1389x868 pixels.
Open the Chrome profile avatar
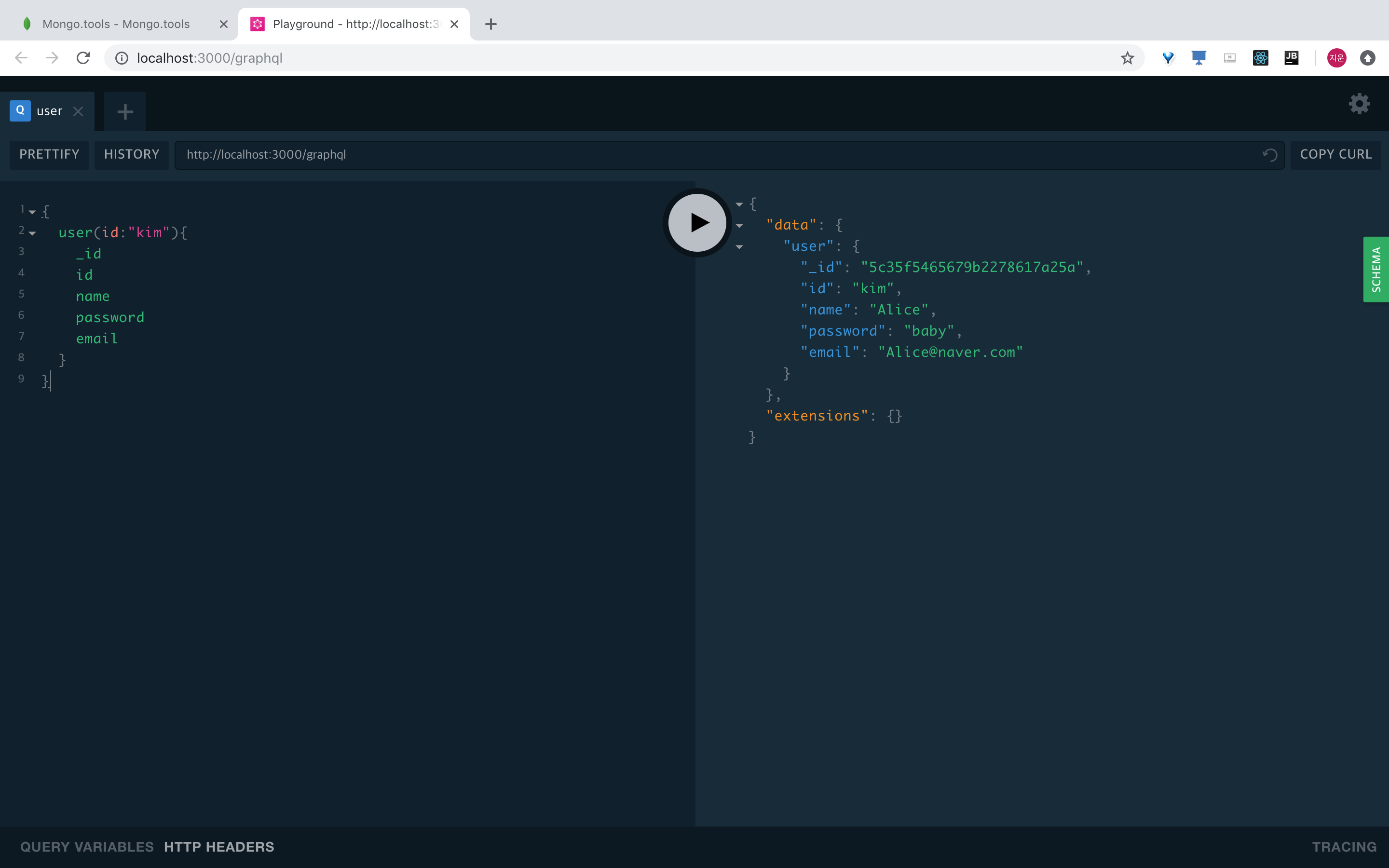click(1337, 58)
